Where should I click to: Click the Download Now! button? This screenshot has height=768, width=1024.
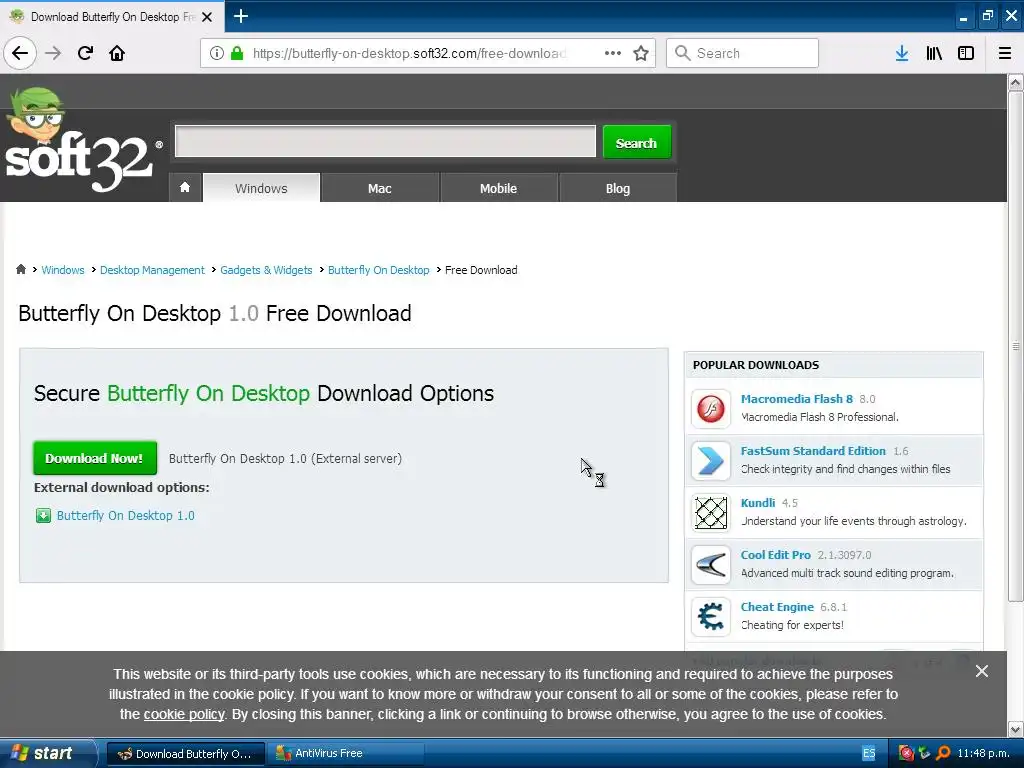[x=95, y=458]
